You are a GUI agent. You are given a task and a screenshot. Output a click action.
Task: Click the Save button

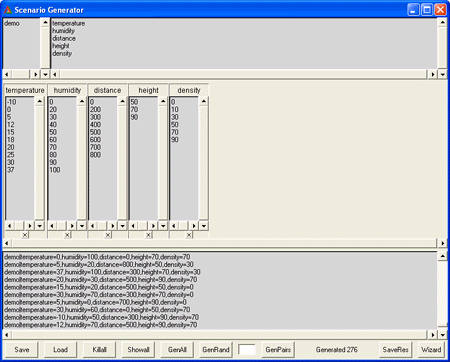coord(22,350)
